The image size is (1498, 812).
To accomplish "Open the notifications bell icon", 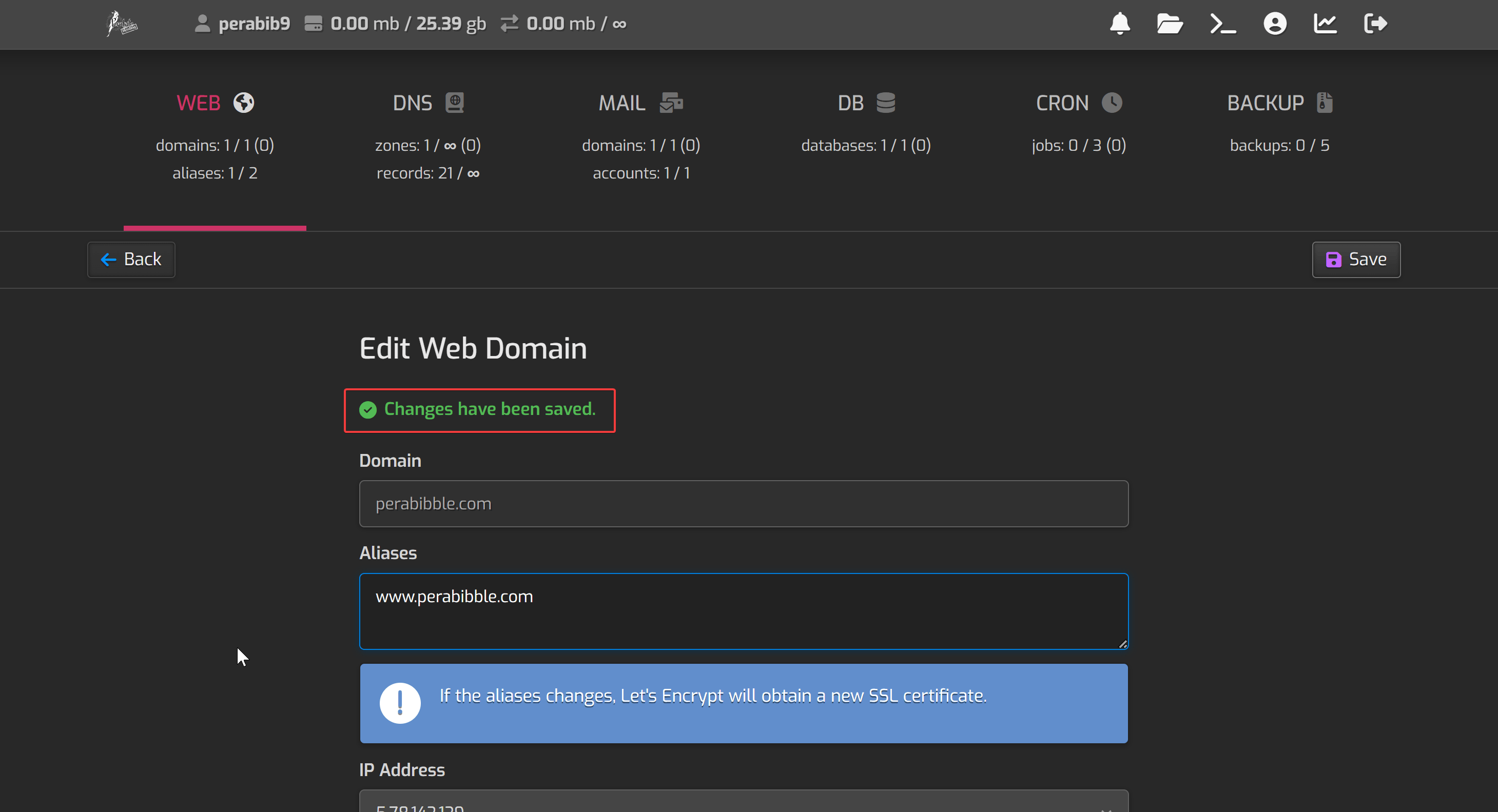I will click(1119, 24).
